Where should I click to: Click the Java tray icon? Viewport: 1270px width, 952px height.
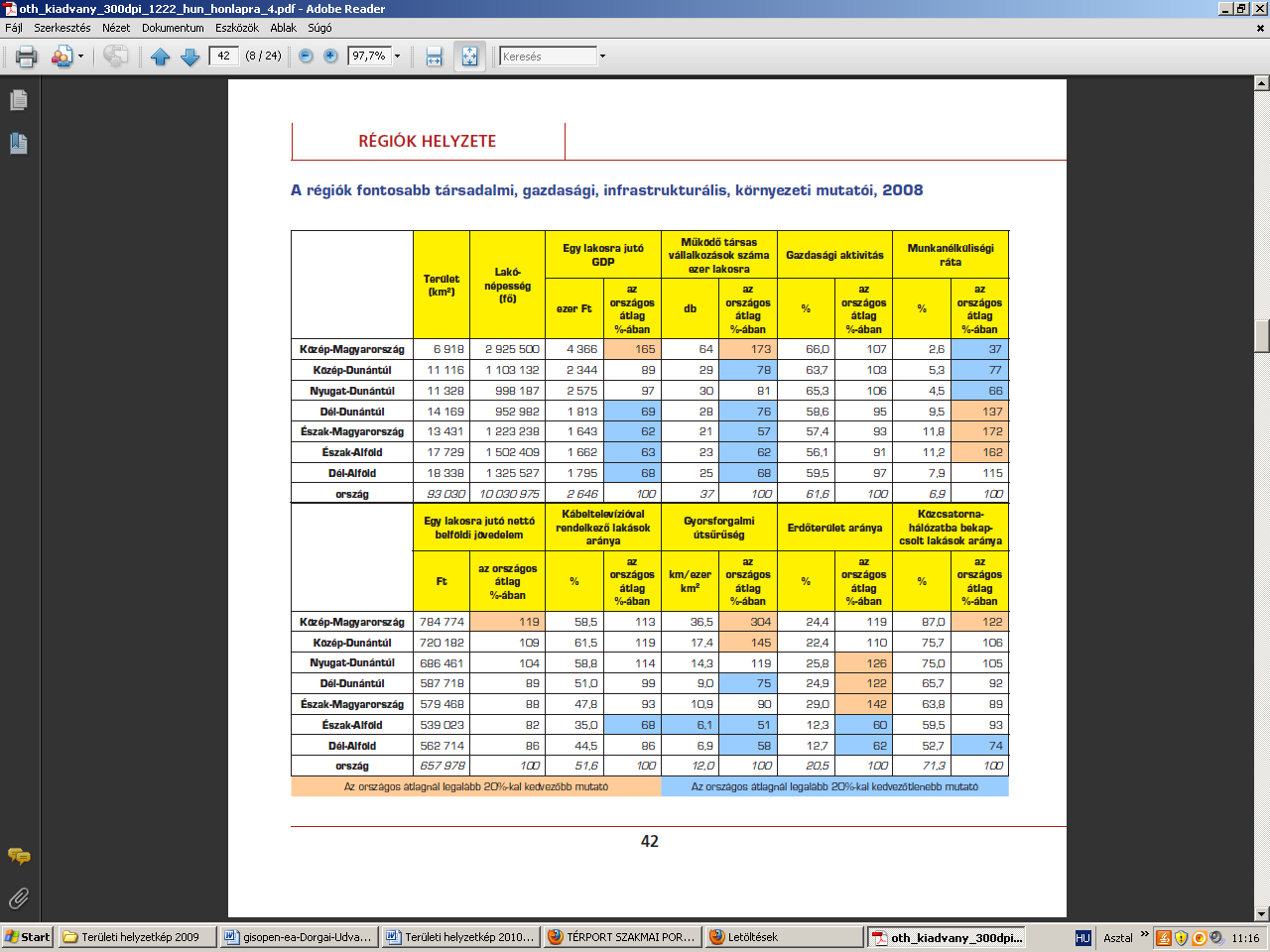point(1165,937)
